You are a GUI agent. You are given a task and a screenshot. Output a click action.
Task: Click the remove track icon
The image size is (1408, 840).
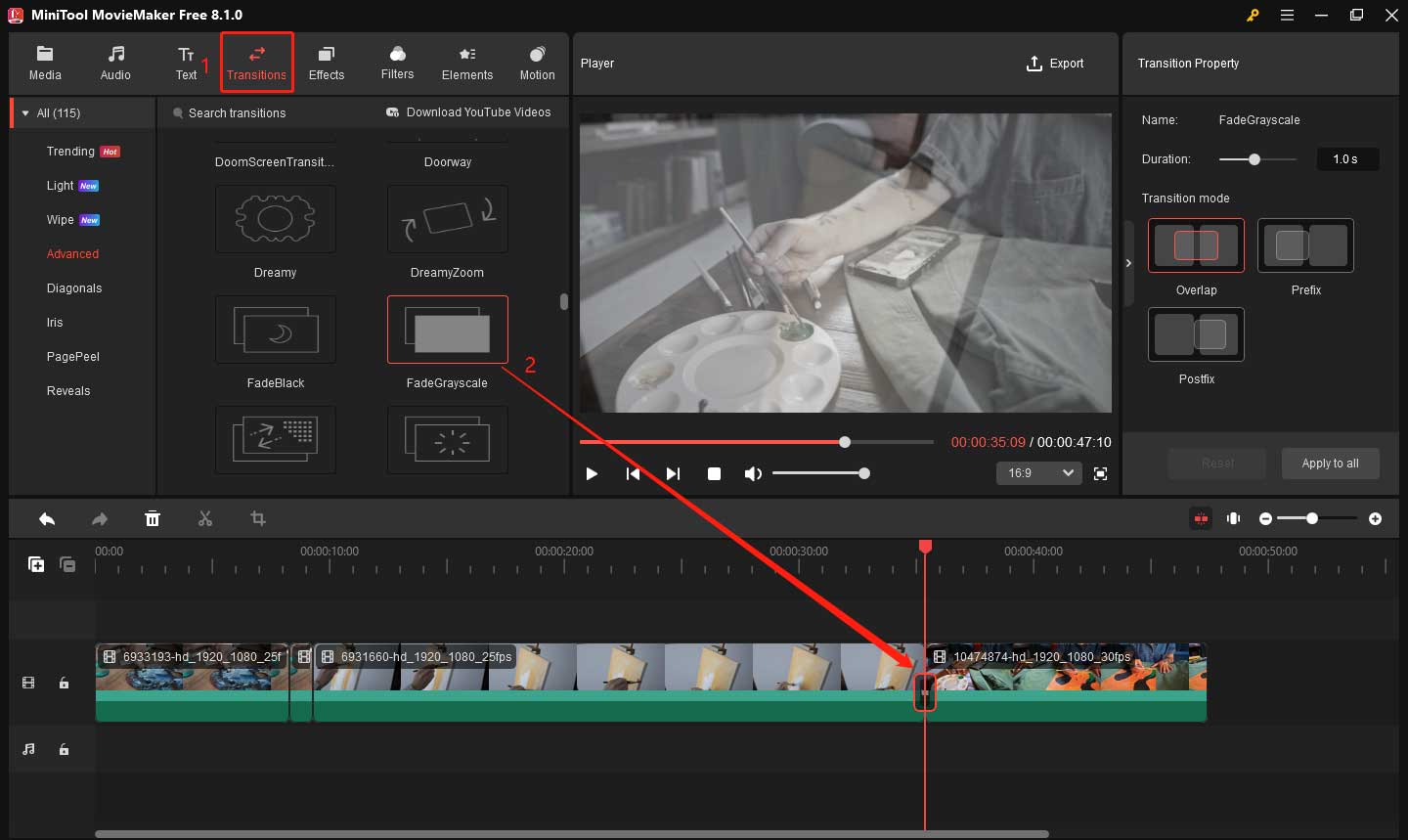click(x=67, y=564)
